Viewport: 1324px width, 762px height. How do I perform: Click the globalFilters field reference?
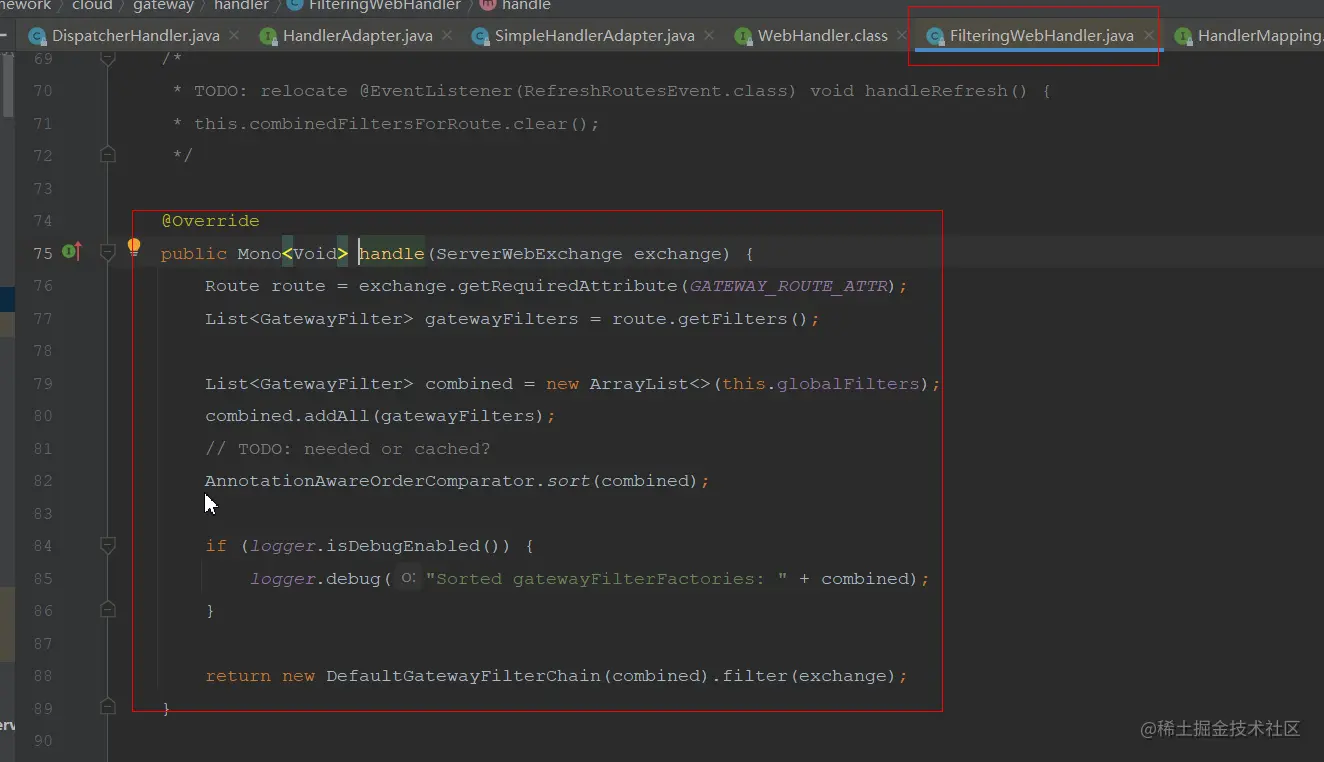tap(848, 384)
